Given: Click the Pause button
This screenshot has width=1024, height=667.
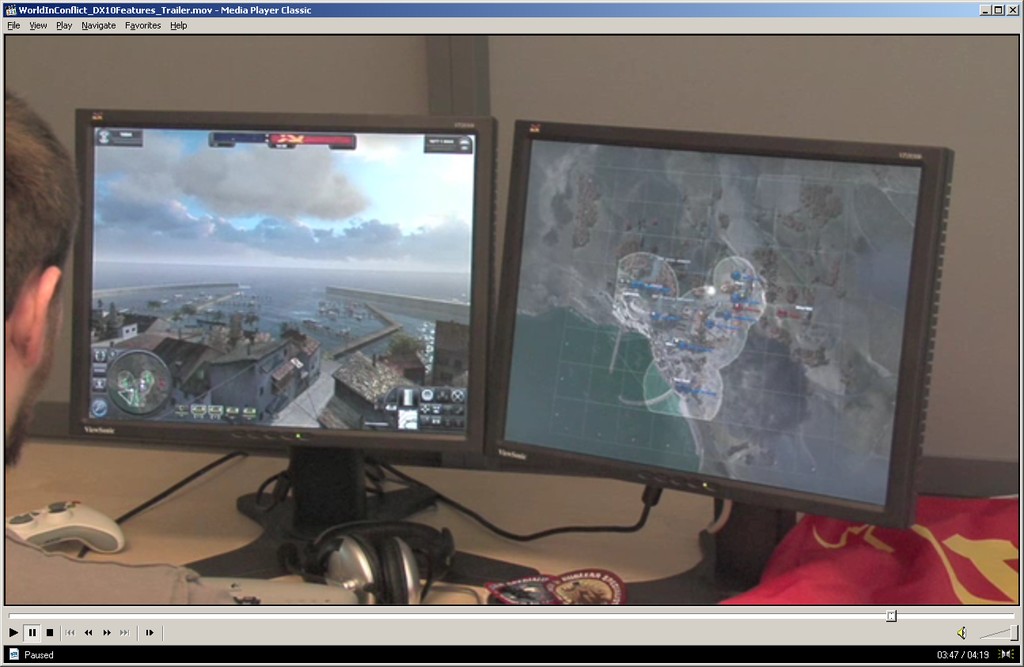Looking at the screenshot, I should pos(32,632).
